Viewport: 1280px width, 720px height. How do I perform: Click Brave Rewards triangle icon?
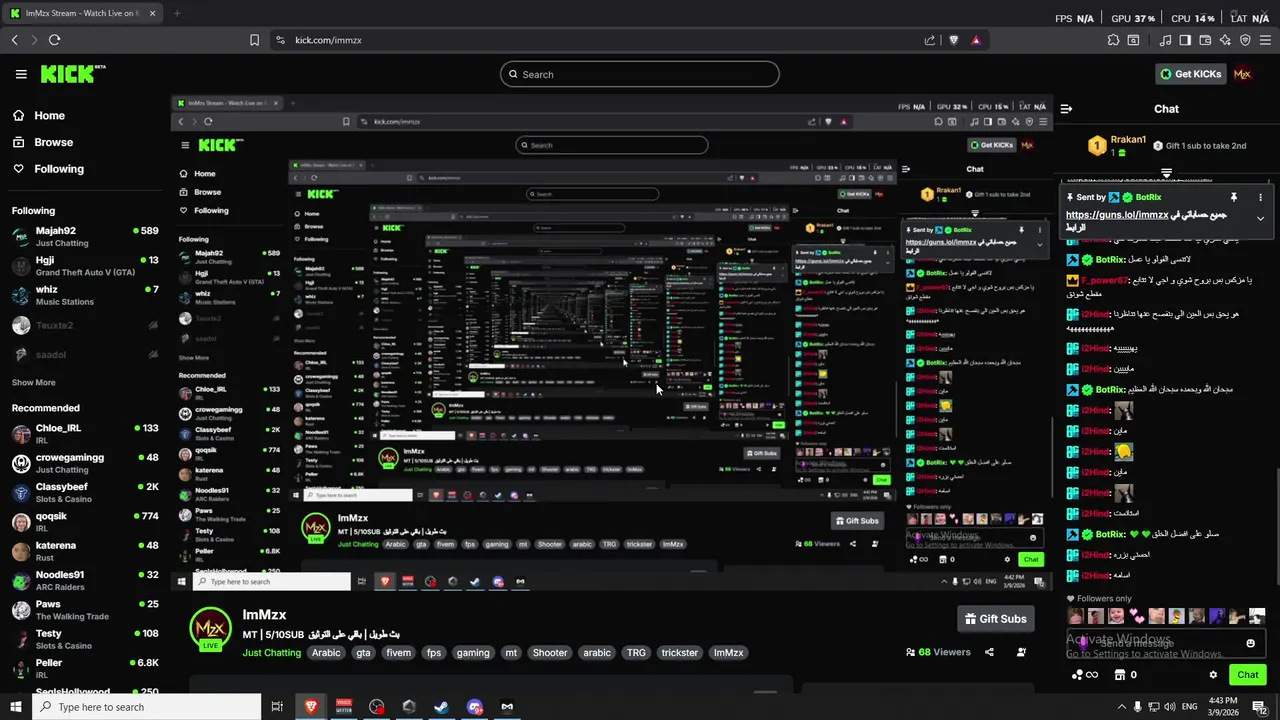pos(976,40)
